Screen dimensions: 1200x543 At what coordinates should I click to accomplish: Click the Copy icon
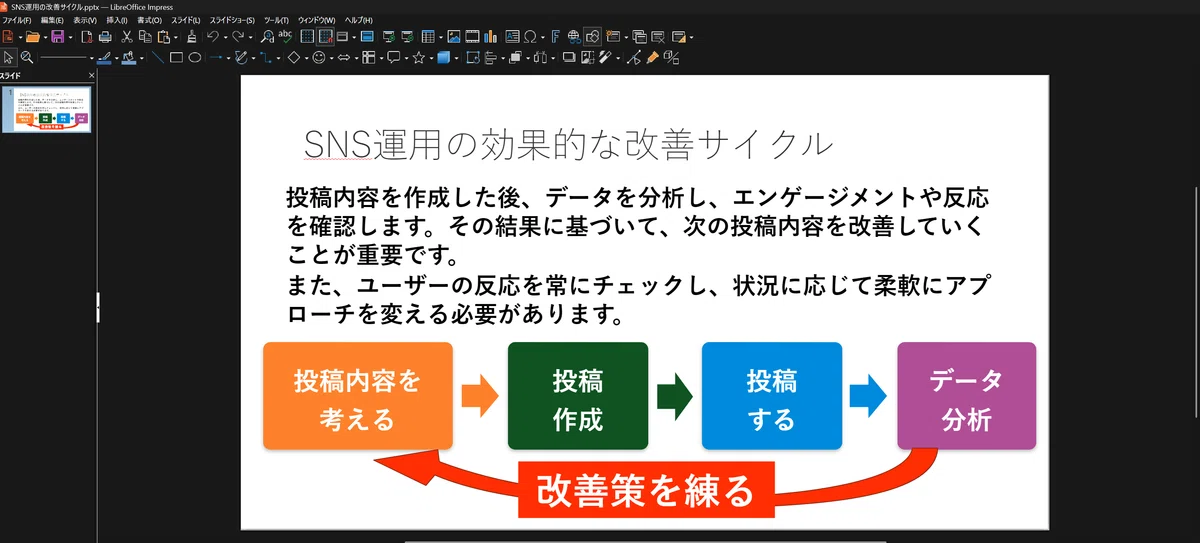(145, 37)
